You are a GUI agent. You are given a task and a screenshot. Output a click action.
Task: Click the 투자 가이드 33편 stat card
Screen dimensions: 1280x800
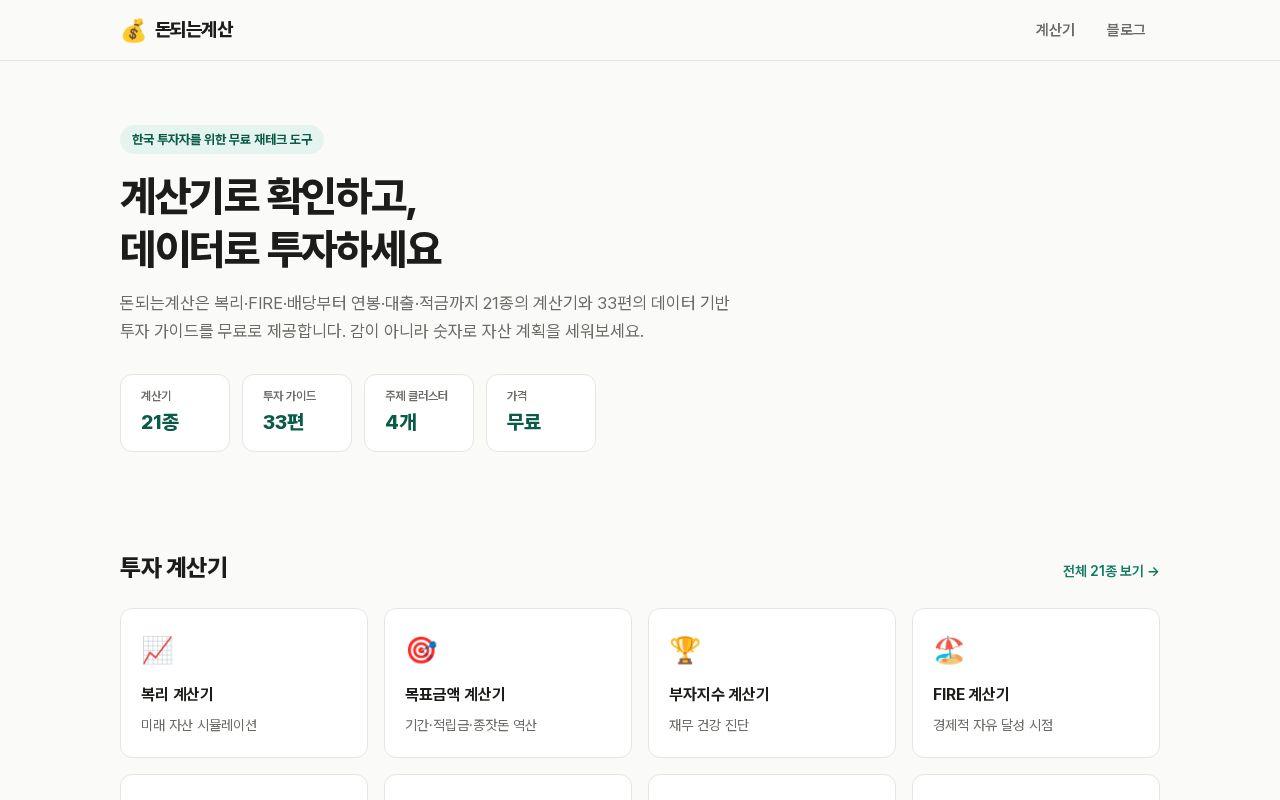(x=297, y=413)
